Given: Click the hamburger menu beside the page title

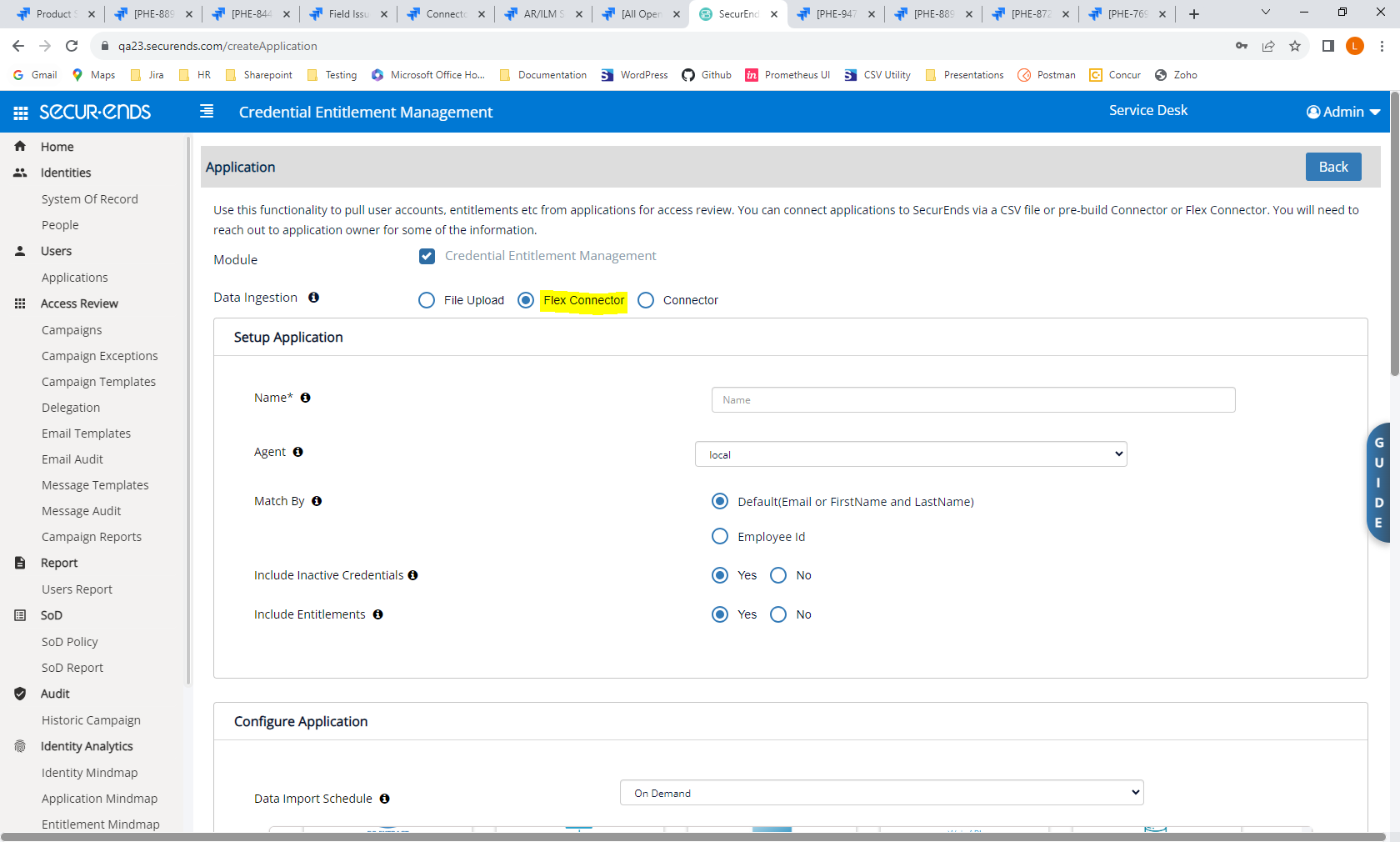Looking at the screenshot, I should point(206,111).
